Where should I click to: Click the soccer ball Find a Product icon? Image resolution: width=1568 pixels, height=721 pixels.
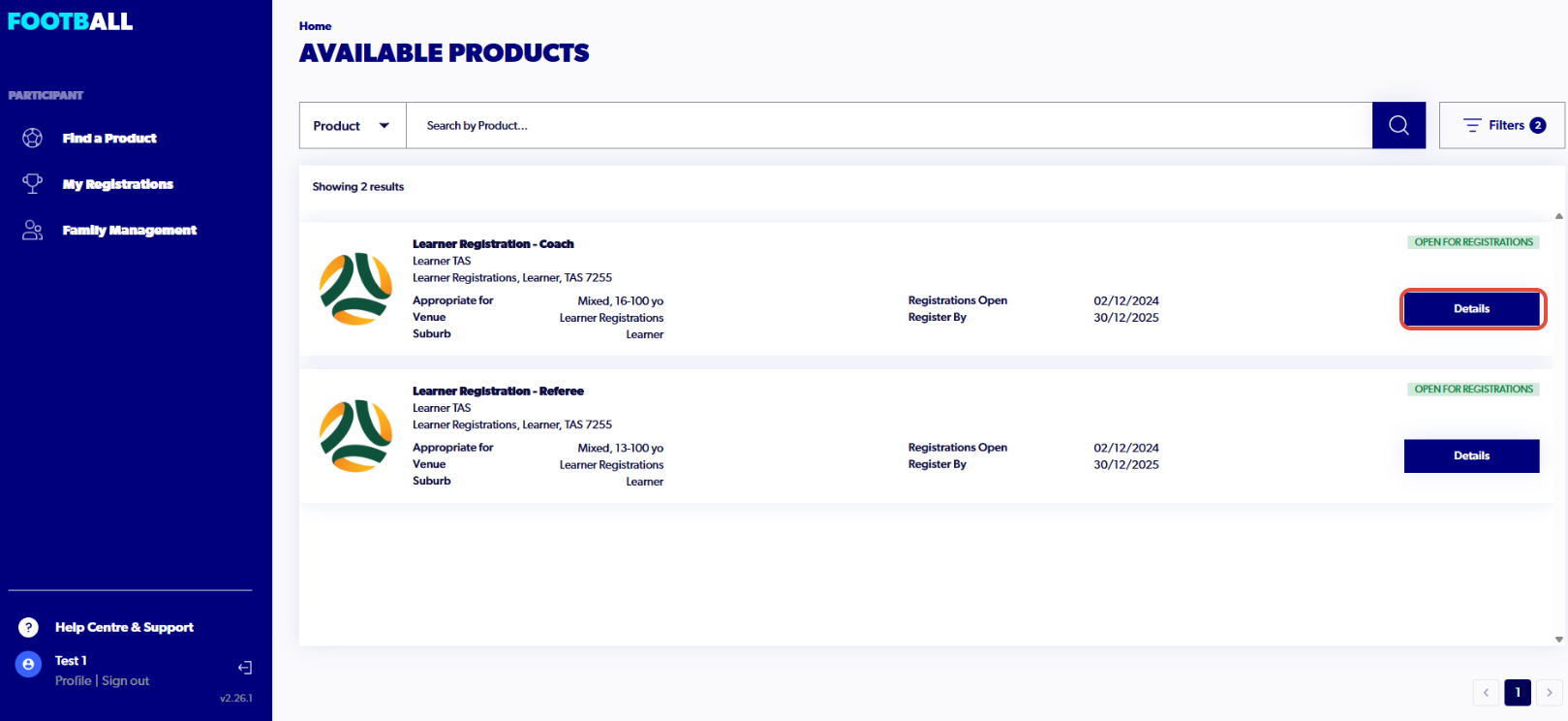pyautogui.click(x=33, y=138)
